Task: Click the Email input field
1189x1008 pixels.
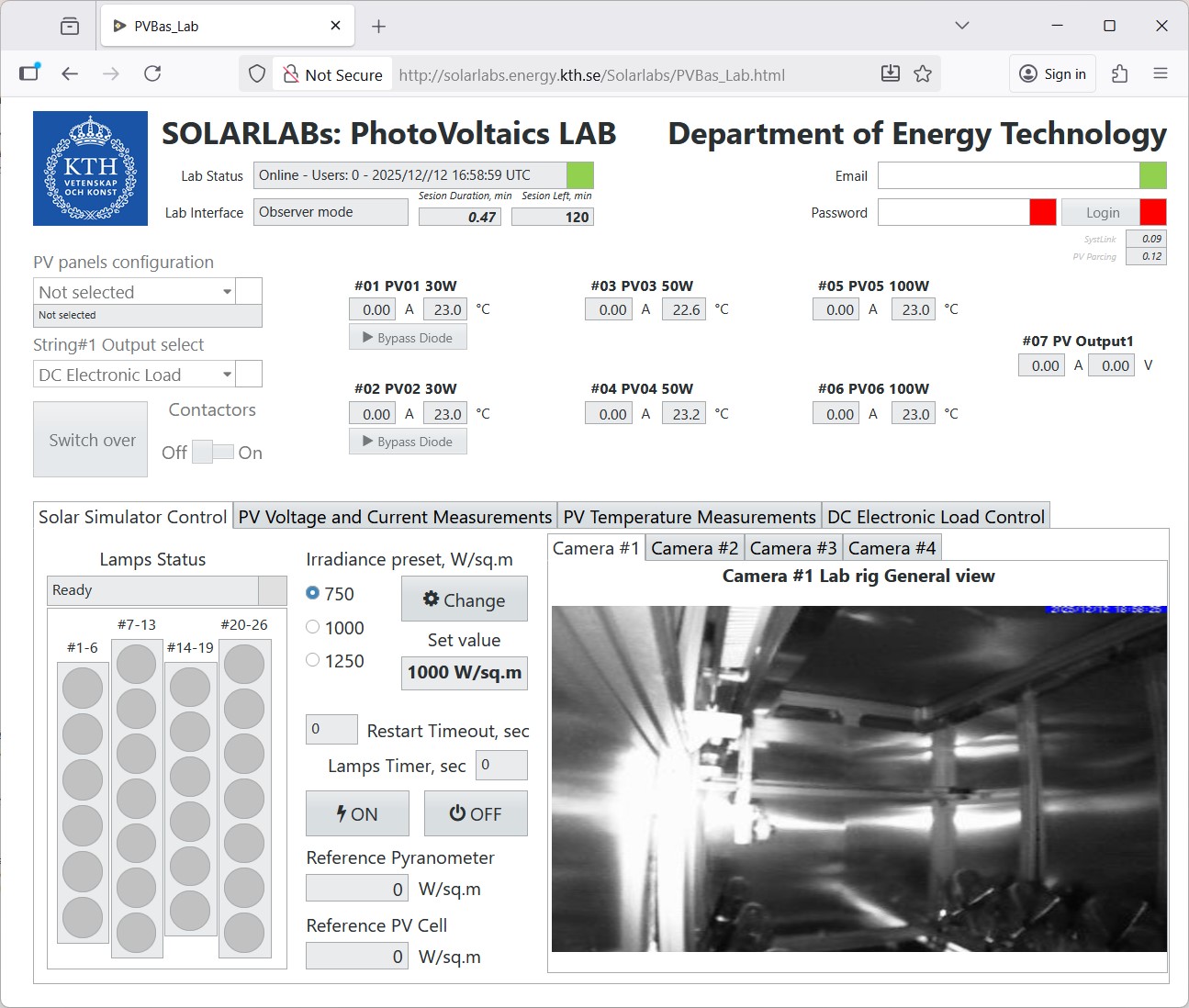Action: point(1007,176)
